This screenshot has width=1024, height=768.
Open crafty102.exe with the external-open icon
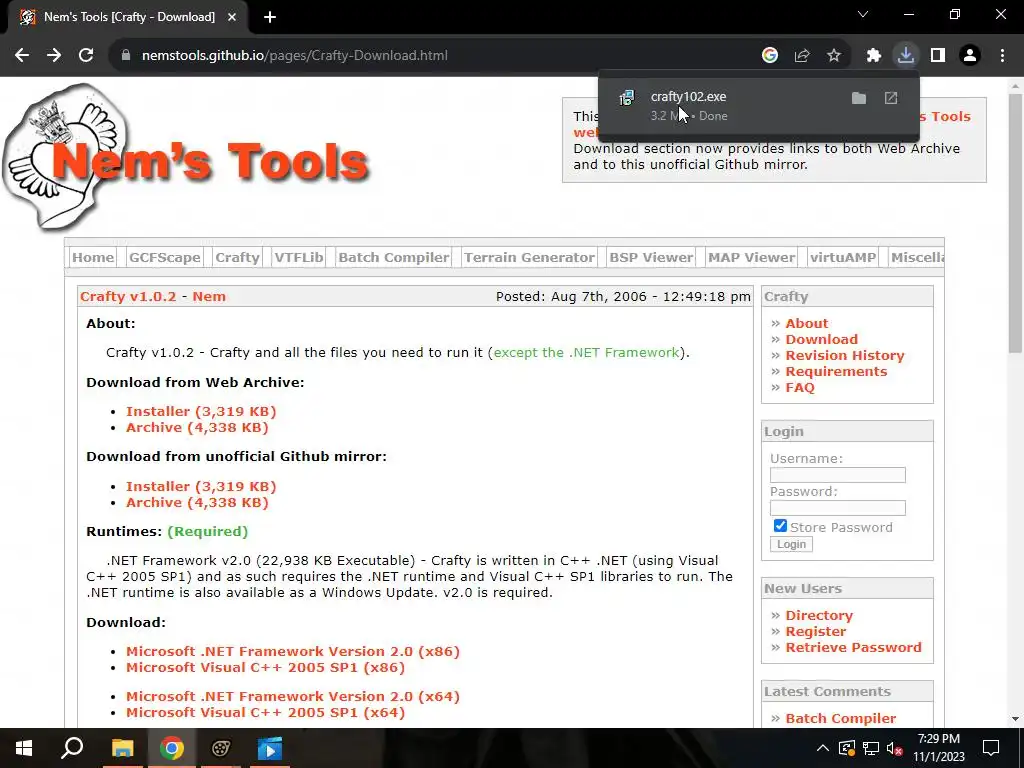tap(891, 98)
